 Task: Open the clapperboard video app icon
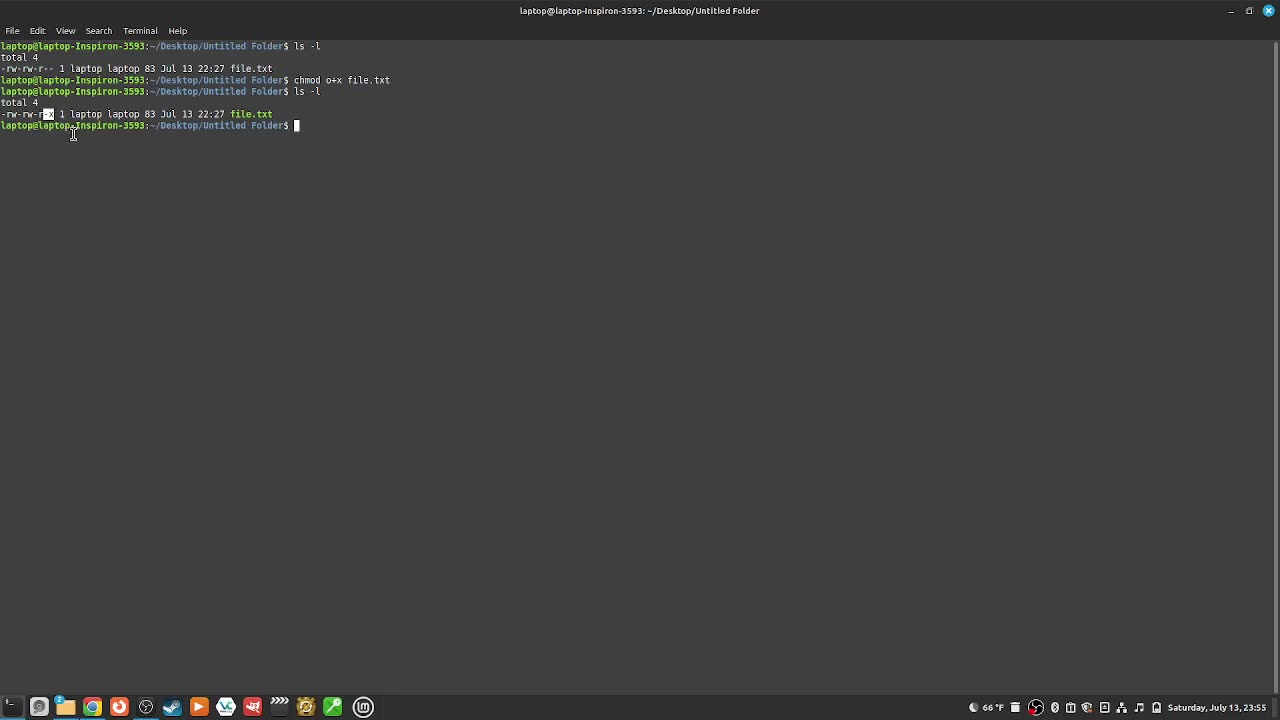coord(279,707)
